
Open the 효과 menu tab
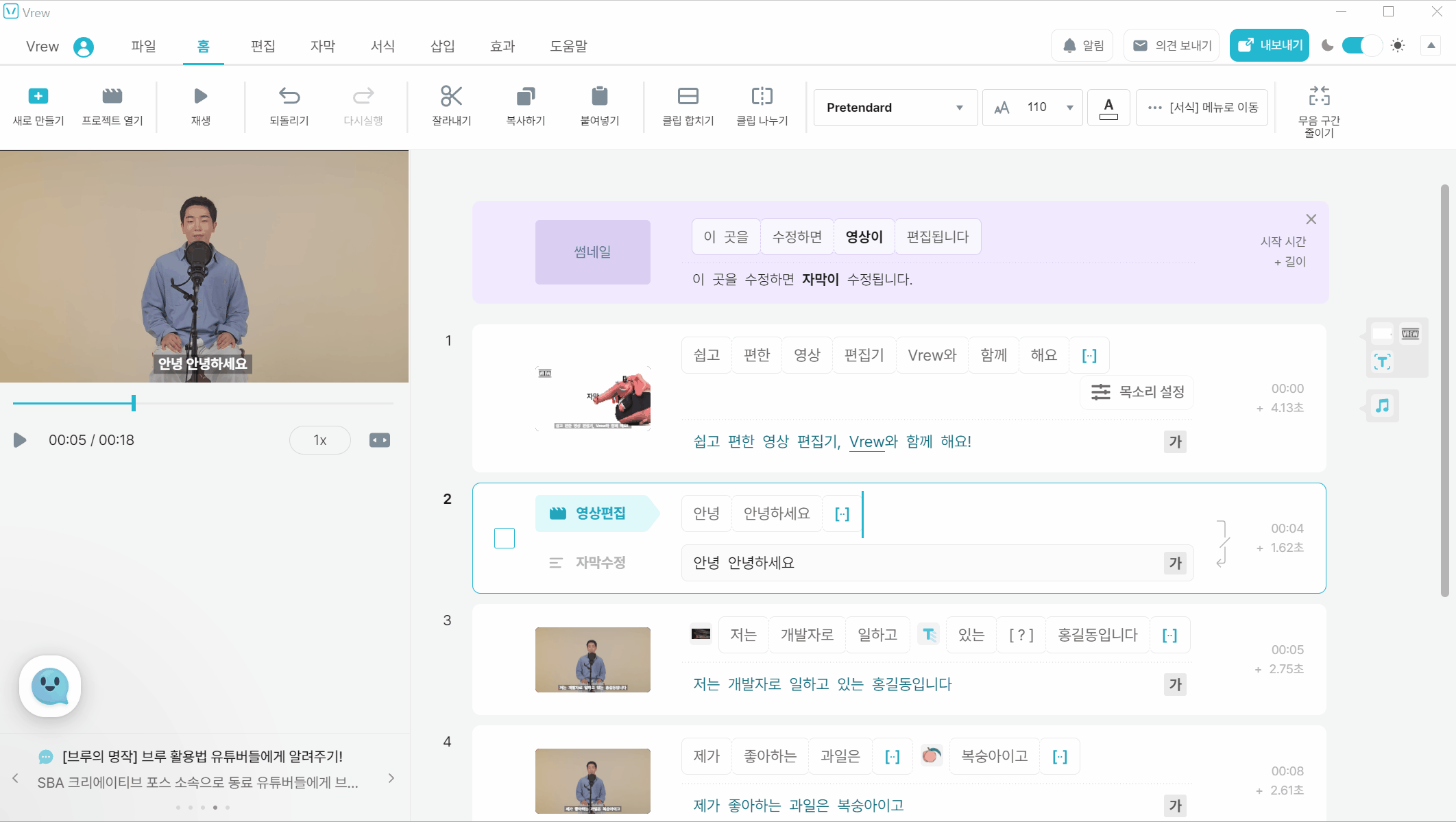(x=502, y=46)
